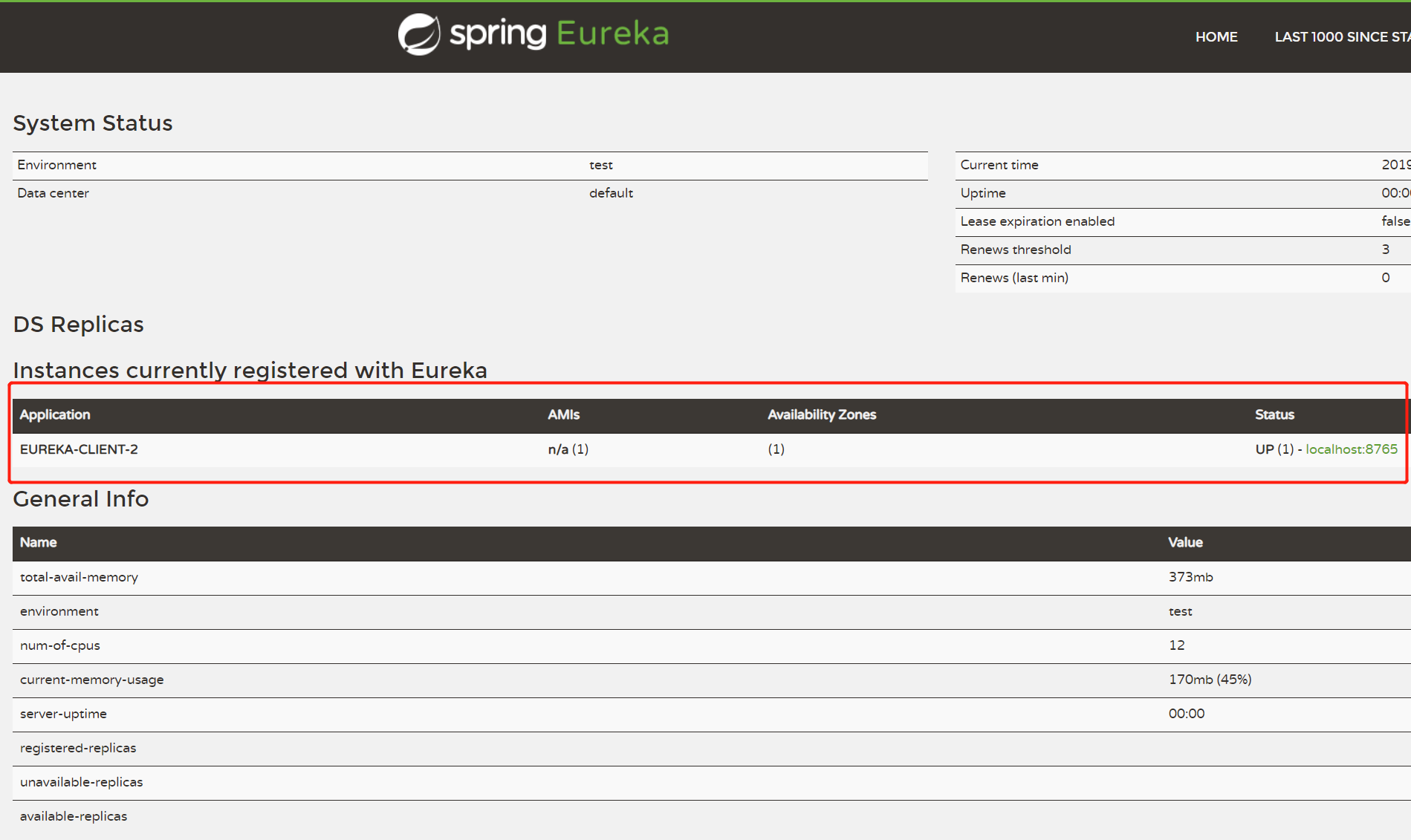Select the total-avail-memory row name

tap(79, 577)
